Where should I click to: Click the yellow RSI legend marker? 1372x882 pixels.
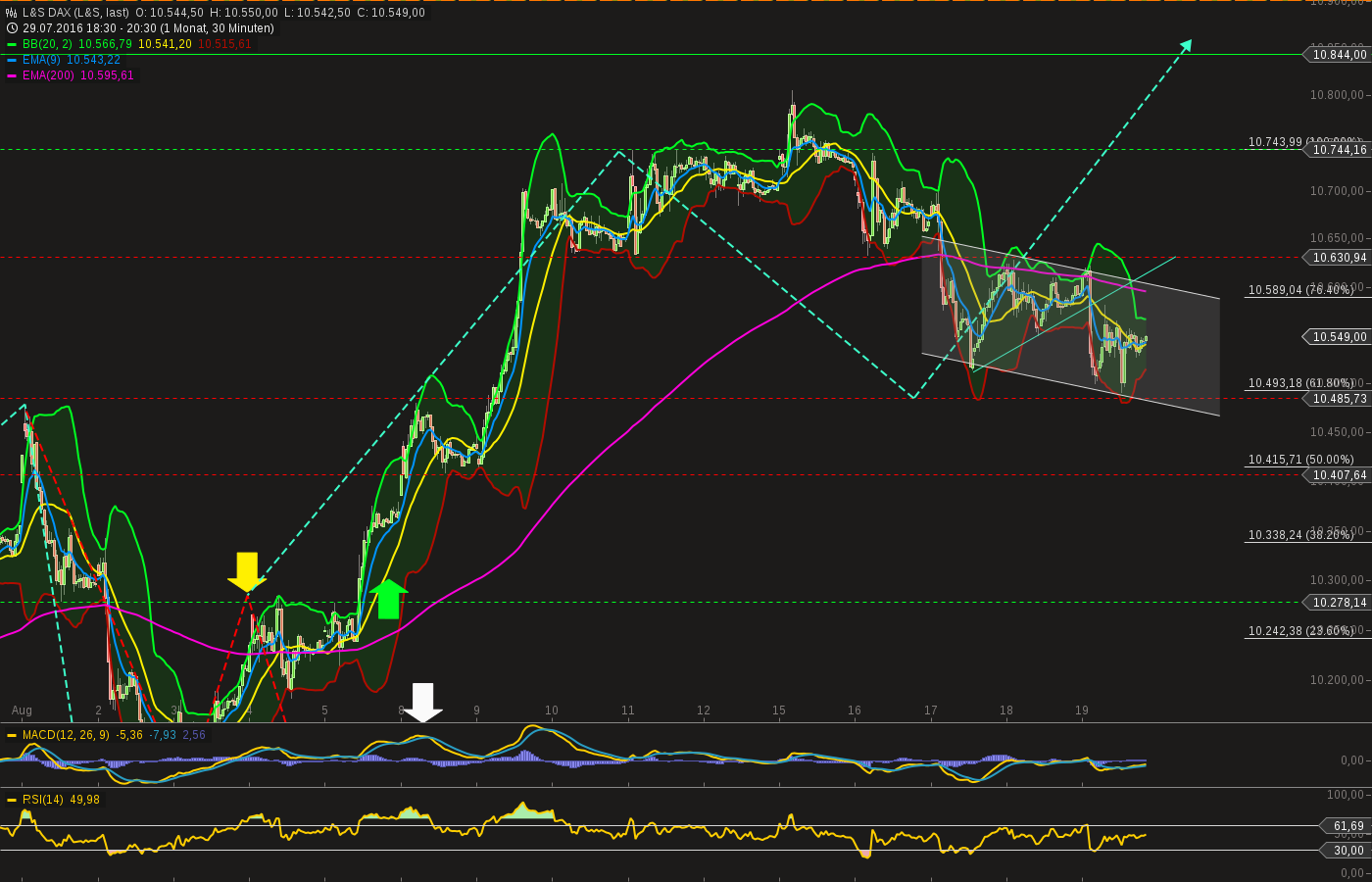tap(12, 800)
